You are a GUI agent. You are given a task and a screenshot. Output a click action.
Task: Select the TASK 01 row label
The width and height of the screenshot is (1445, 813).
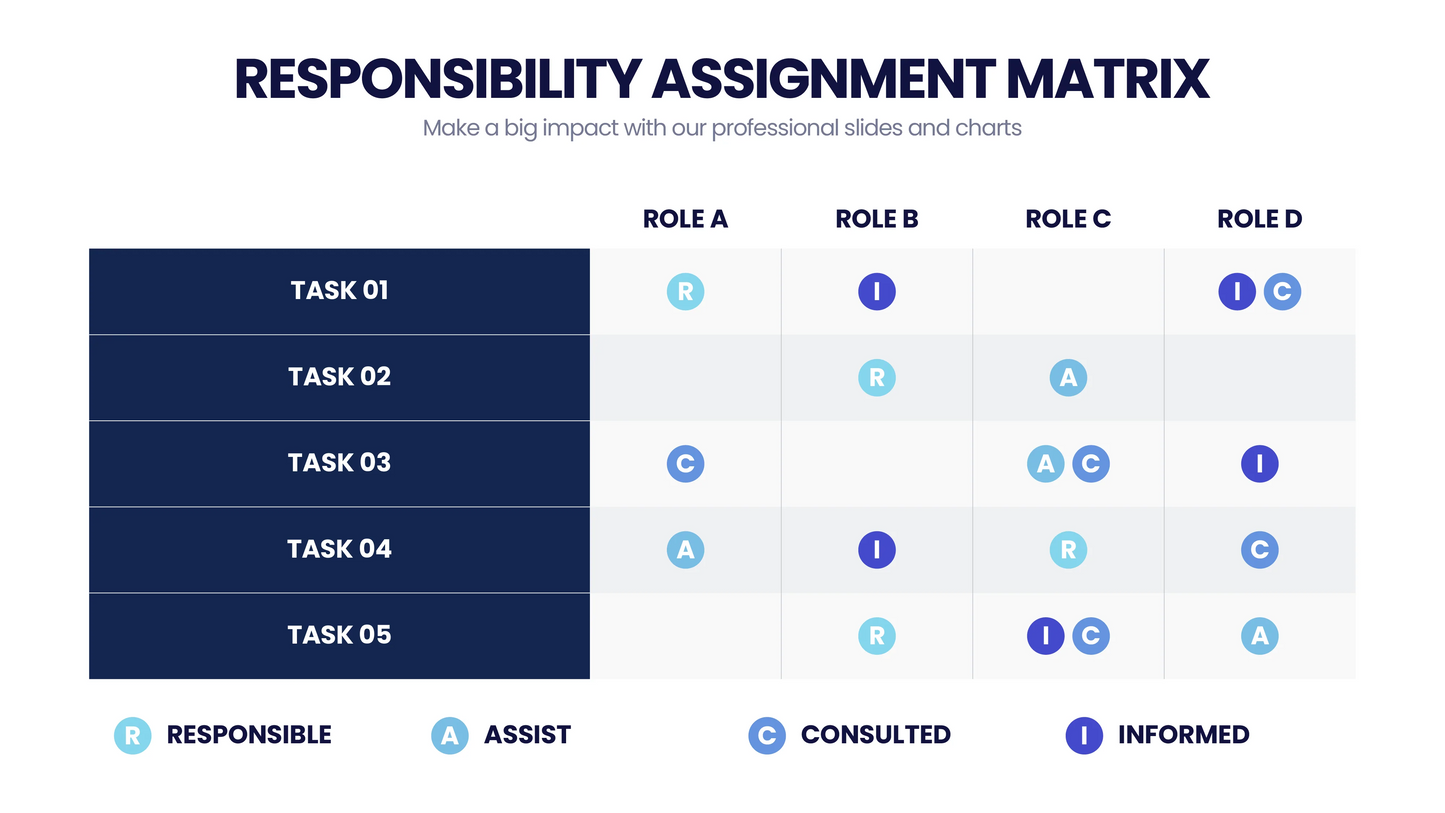(339, 291)
